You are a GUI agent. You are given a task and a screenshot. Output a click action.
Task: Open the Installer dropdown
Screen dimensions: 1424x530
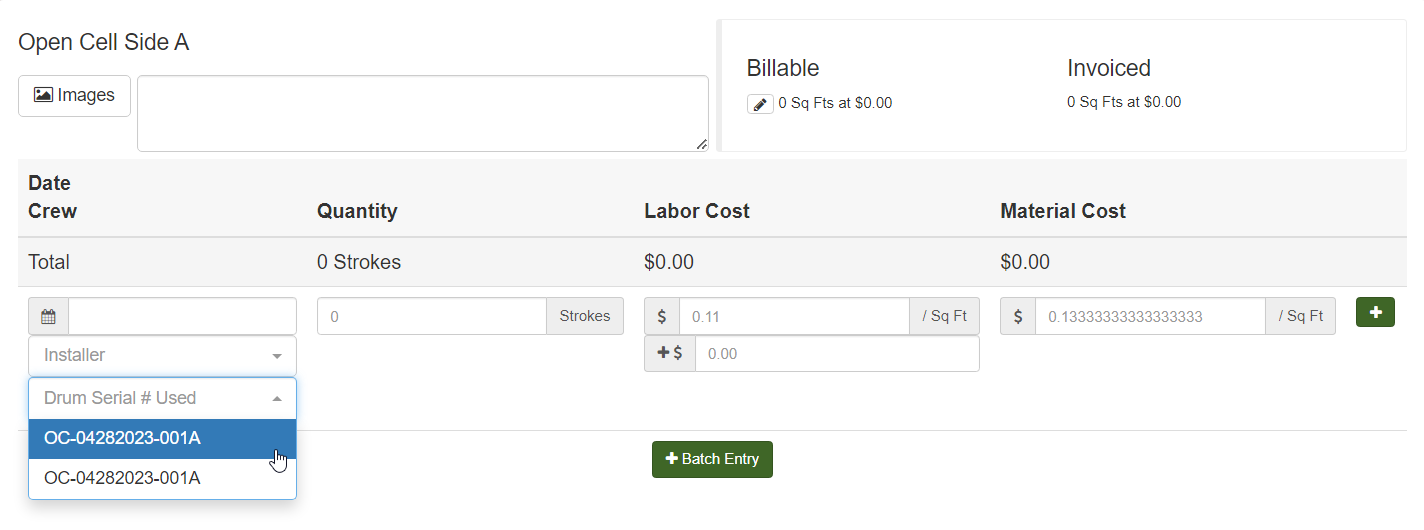162,356
